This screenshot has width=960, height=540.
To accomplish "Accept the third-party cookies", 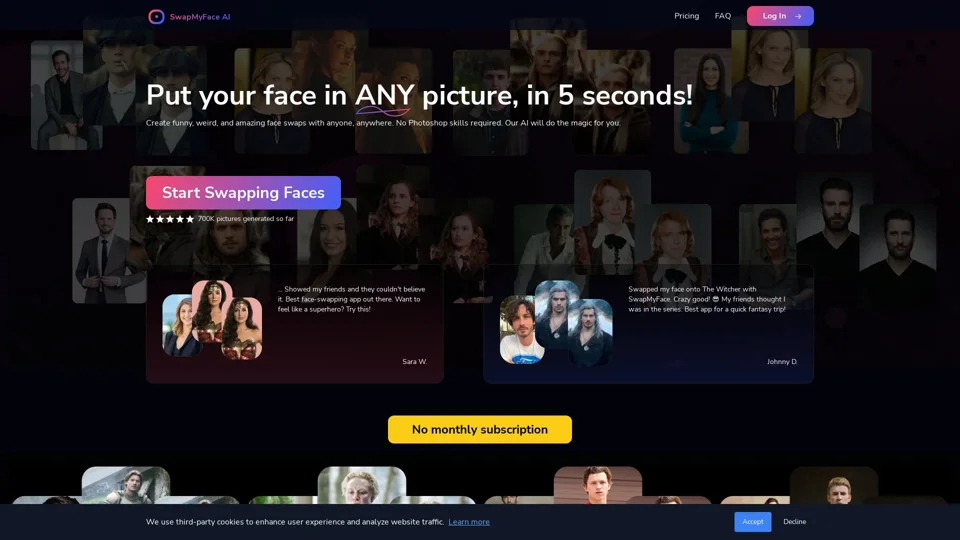I will 752,522.
